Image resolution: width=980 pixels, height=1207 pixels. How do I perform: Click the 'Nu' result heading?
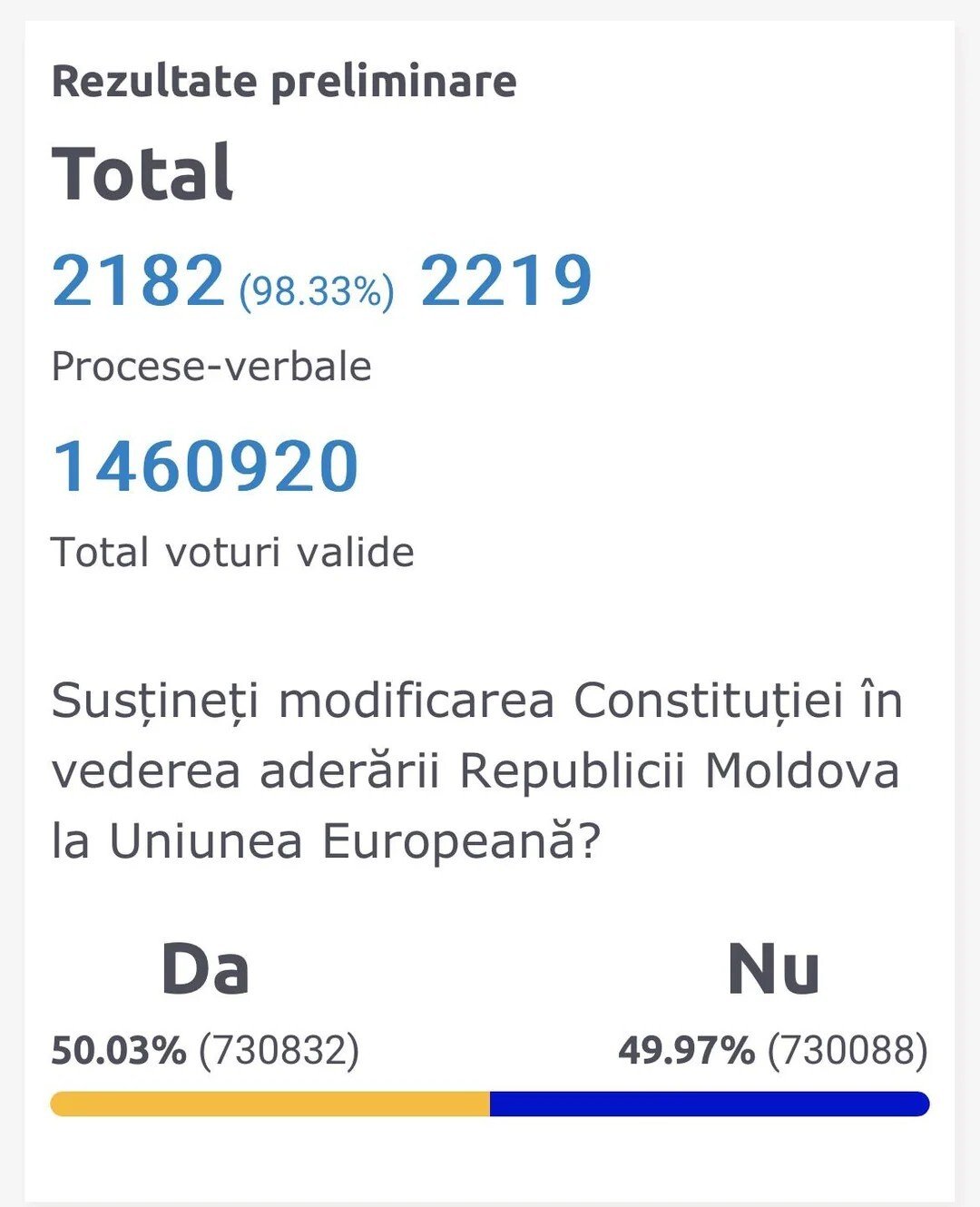coord(774,970)
